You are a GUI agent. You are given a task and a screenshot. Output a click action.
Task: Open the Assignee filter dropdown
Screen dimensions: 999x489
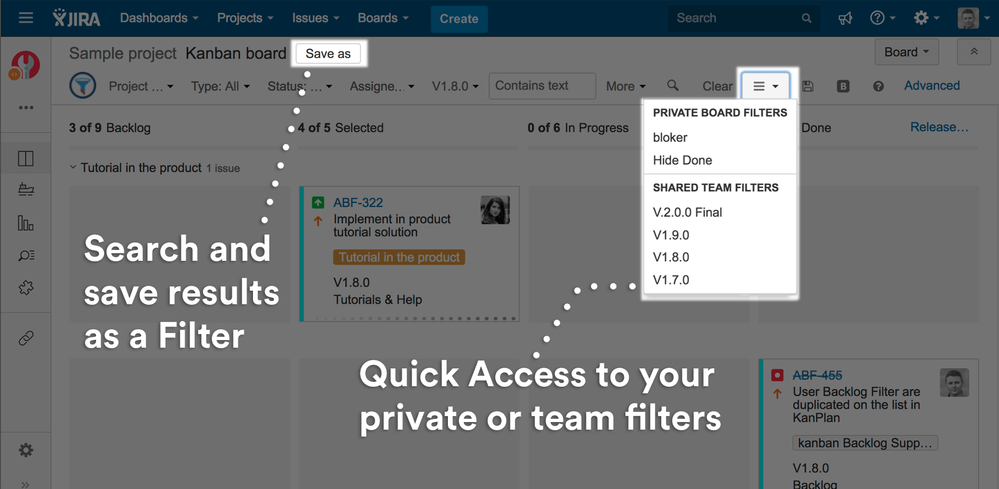tap(382, 86)
